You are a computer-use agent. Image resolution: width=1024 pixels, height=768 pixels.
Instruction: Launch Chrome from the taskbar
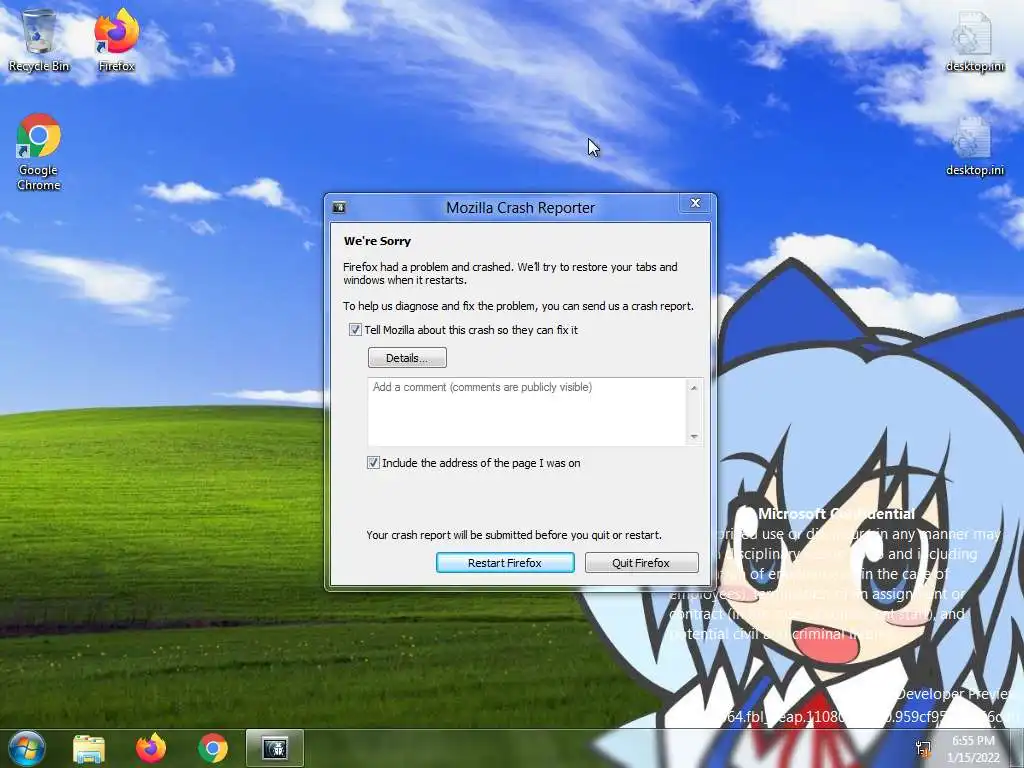click(213, 748)
